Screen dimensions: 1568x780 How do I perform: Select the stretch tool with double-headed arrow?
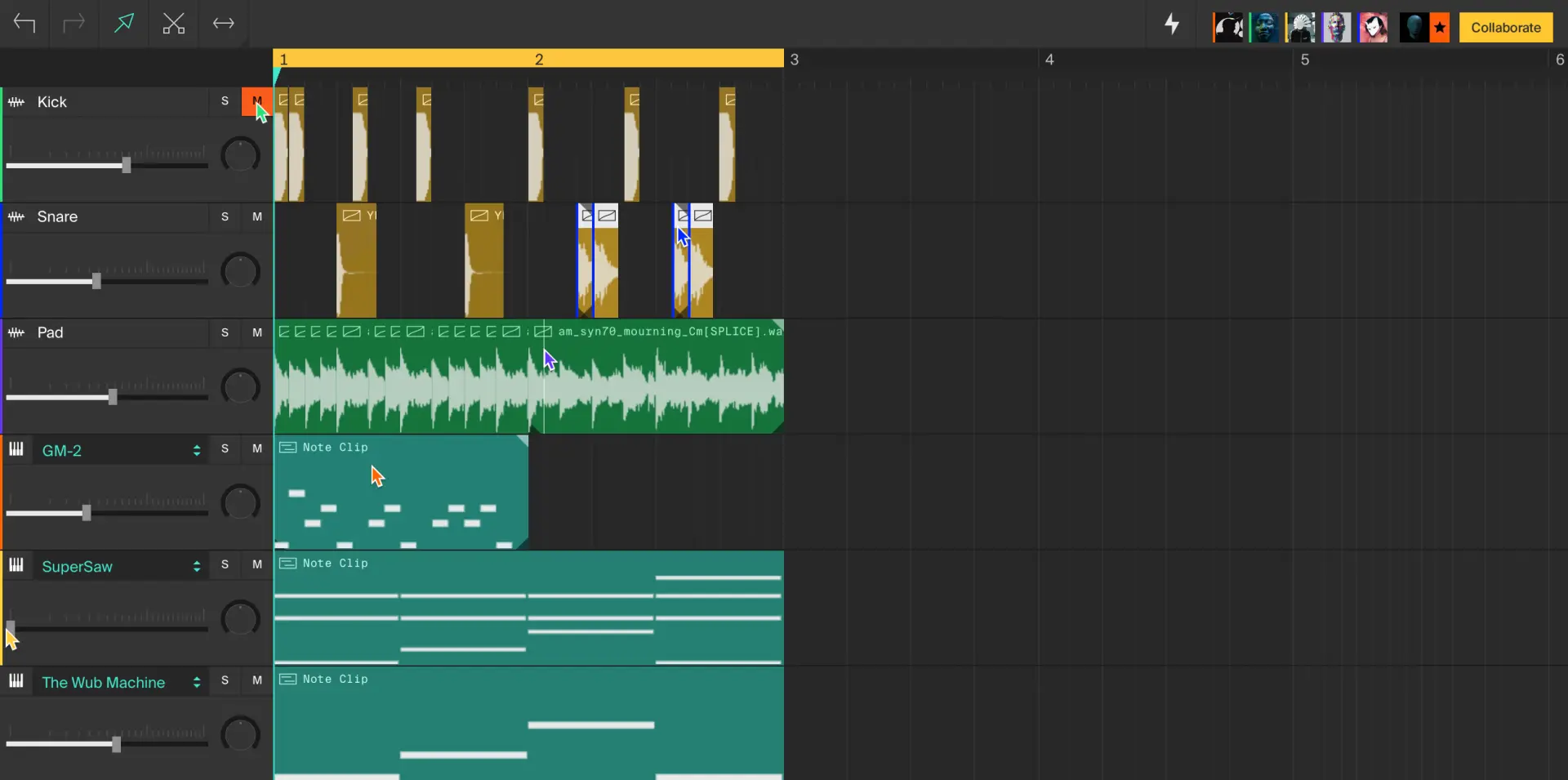coord(223,24)
